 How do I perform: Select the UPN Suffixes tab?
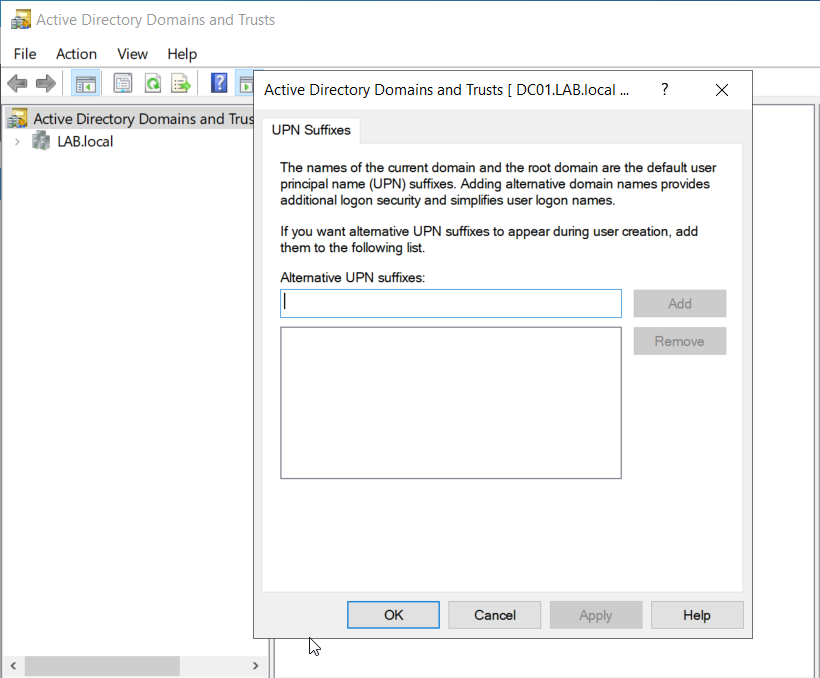coord(311,130)
